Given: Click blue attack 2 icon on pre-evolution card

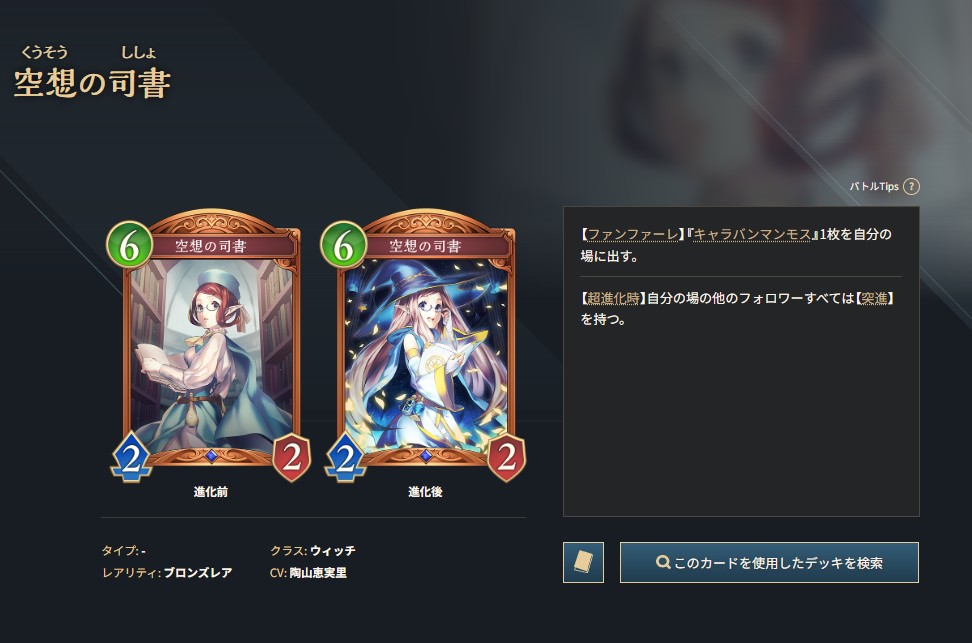Looking at the screenshot, I should click(x=131, y=457).
